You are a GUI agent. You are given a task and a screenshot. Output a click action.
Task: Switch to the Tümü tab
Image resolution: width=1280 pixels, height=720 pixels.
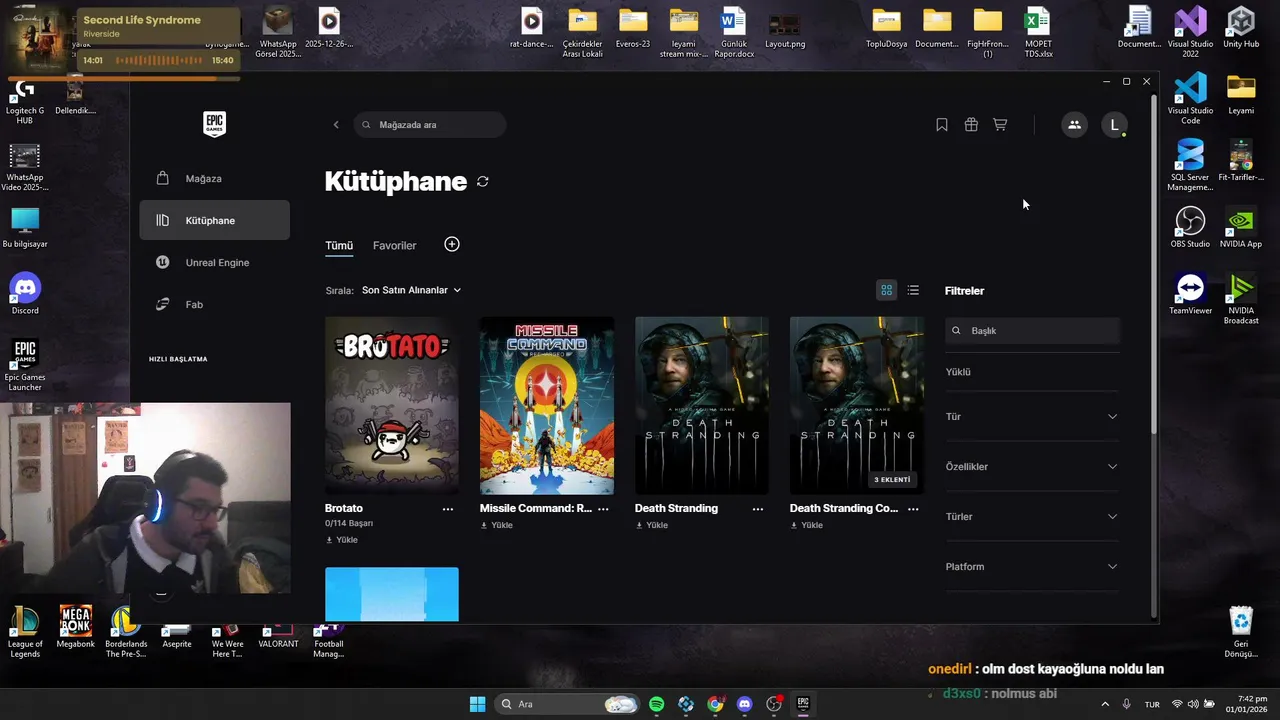[x=339, y=246]
